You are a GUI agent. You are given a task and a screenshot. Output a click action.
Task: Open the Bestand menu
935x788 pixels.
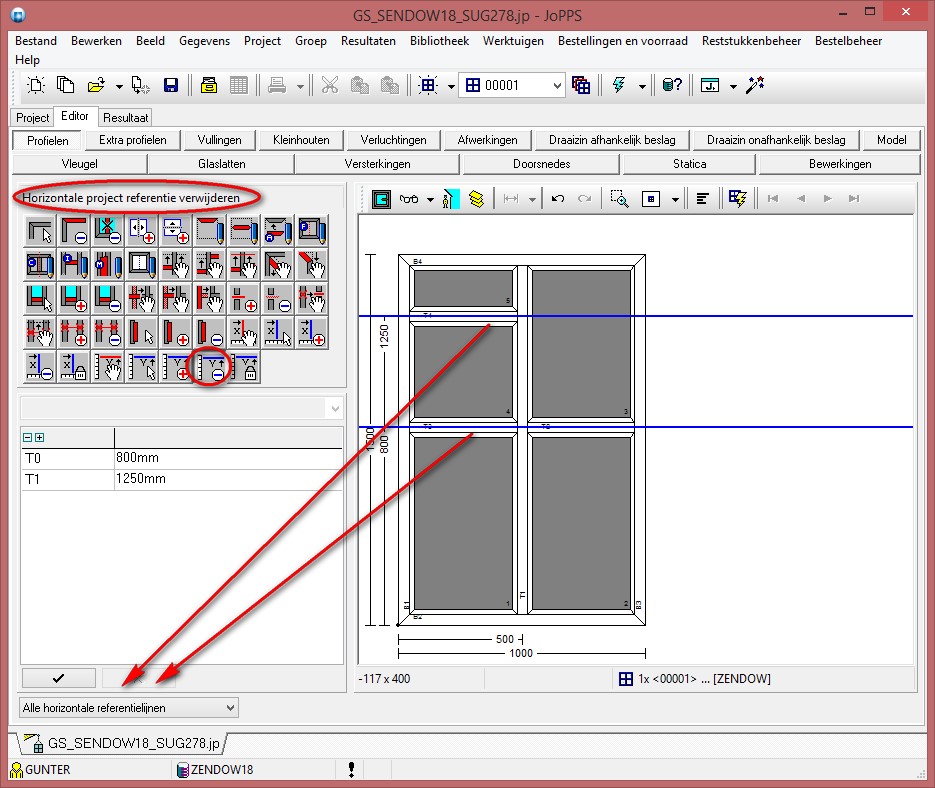[x=36, y=41]
